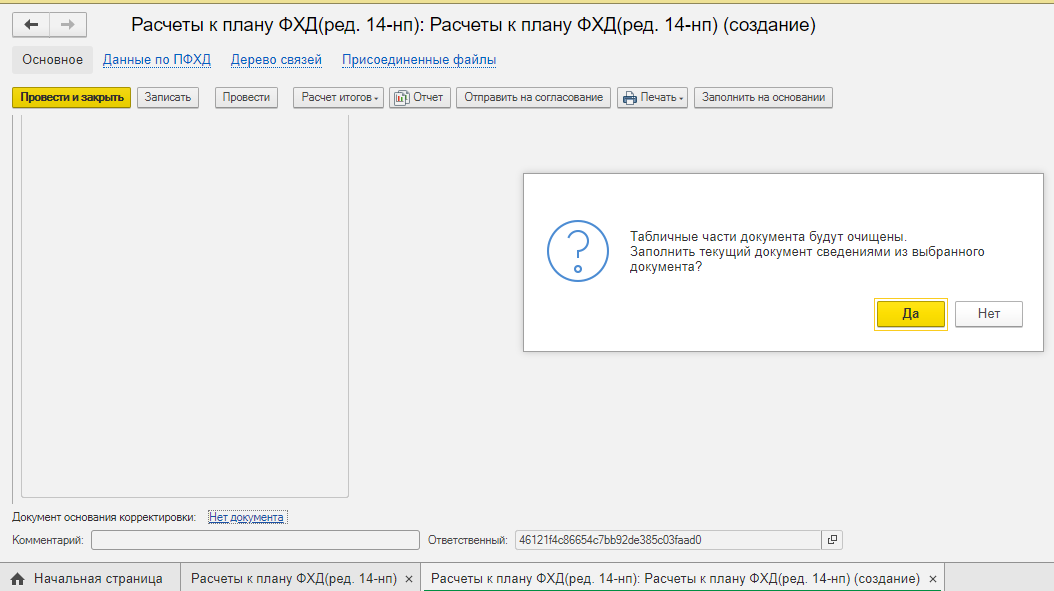Image resolution: width=1054 pixels, height=591 pixels.
Task: Open the Нет документа link
Action: (x=247, y=517)
